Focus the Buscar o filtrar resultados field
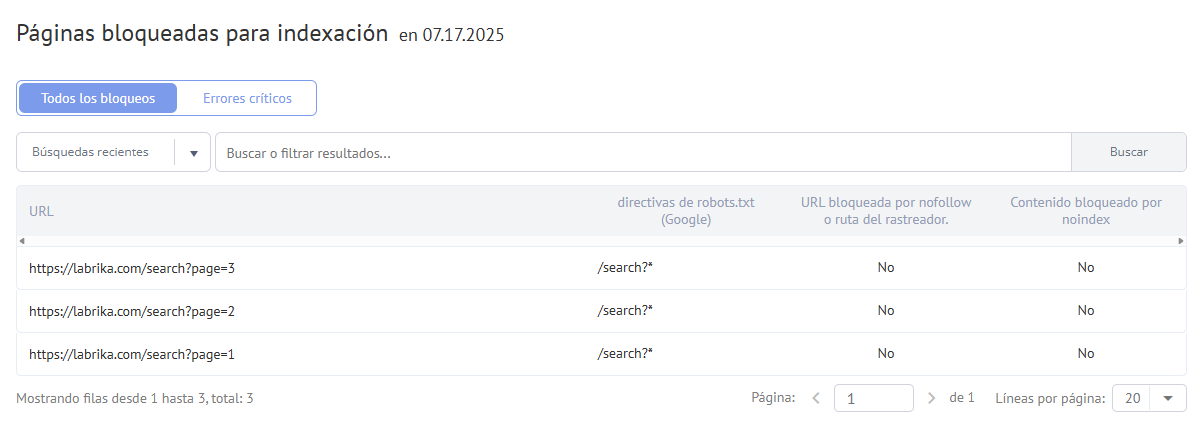Image resolution: width=1201 pixels, height=443 pixels. [x=644, y=152]
